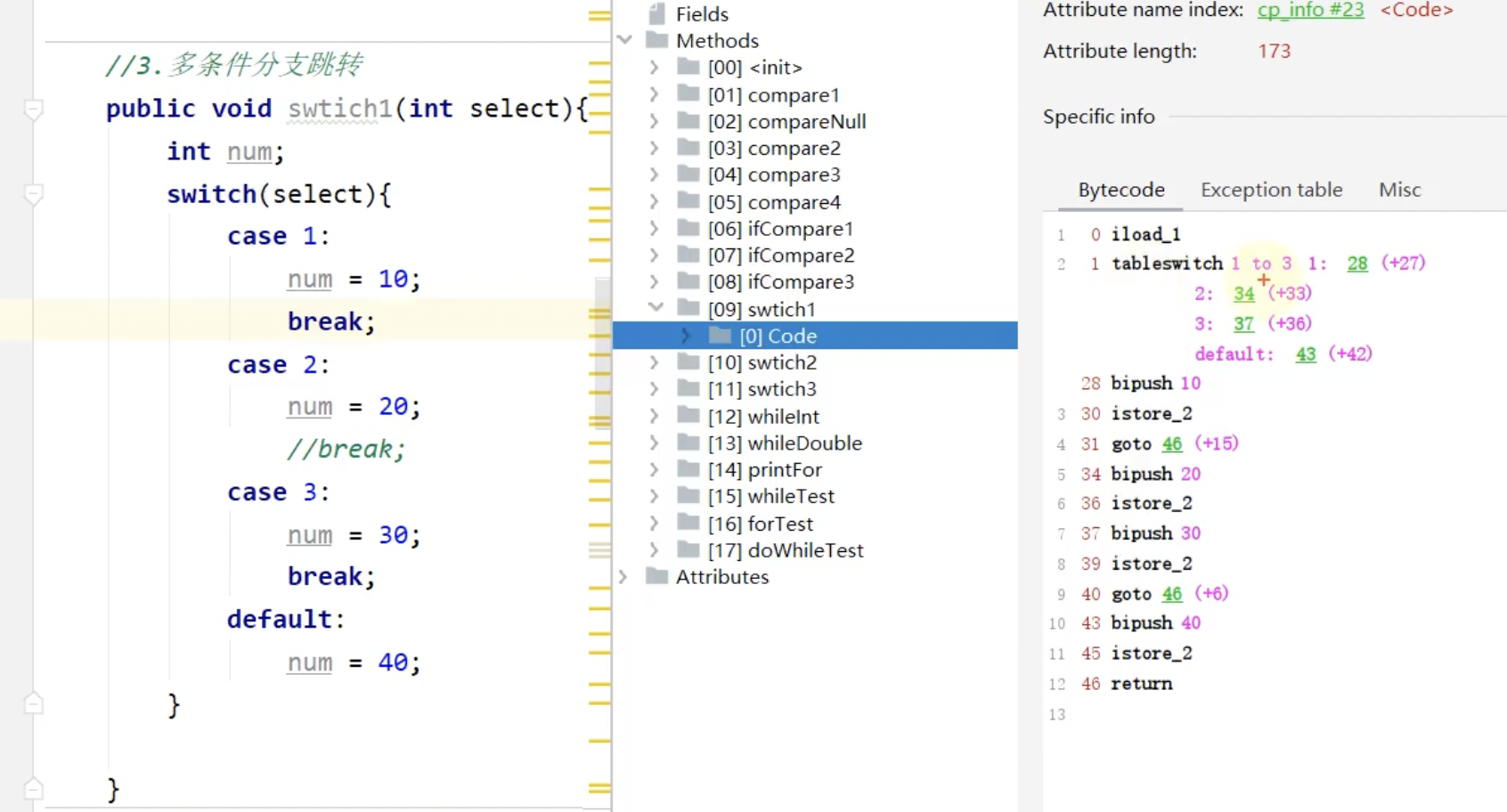Click folder icon of [0] Code
The width and height of the screenshot is (1507, 812).
coord(720,335)
